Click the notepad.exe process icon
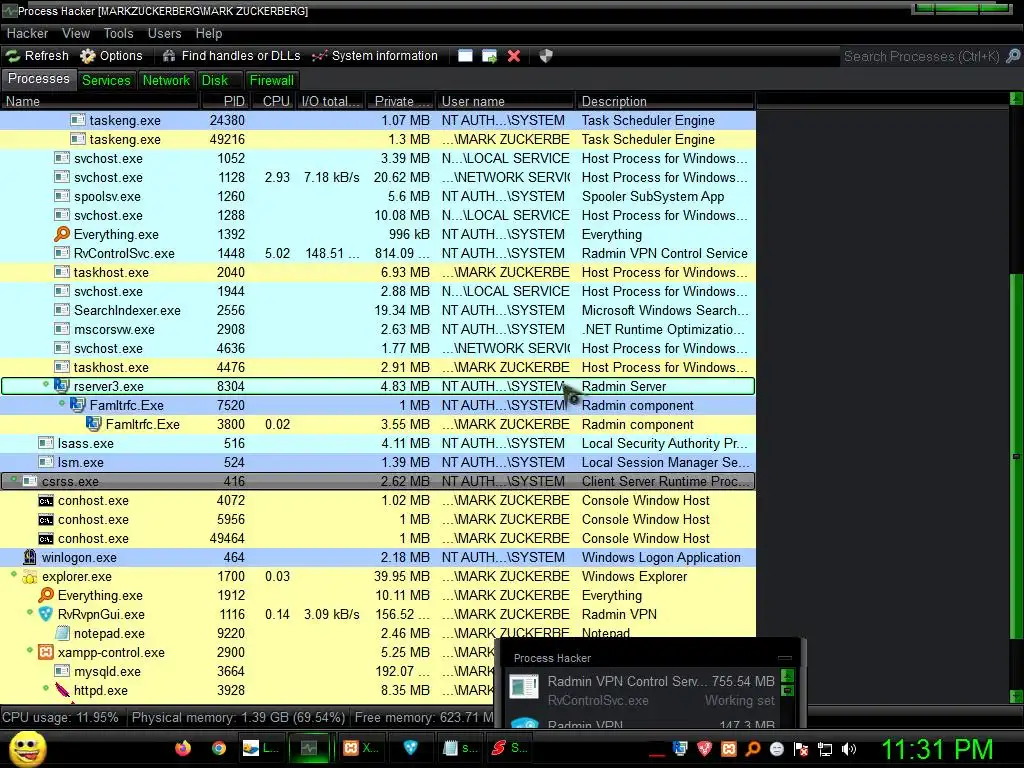 tap(62, 633)
